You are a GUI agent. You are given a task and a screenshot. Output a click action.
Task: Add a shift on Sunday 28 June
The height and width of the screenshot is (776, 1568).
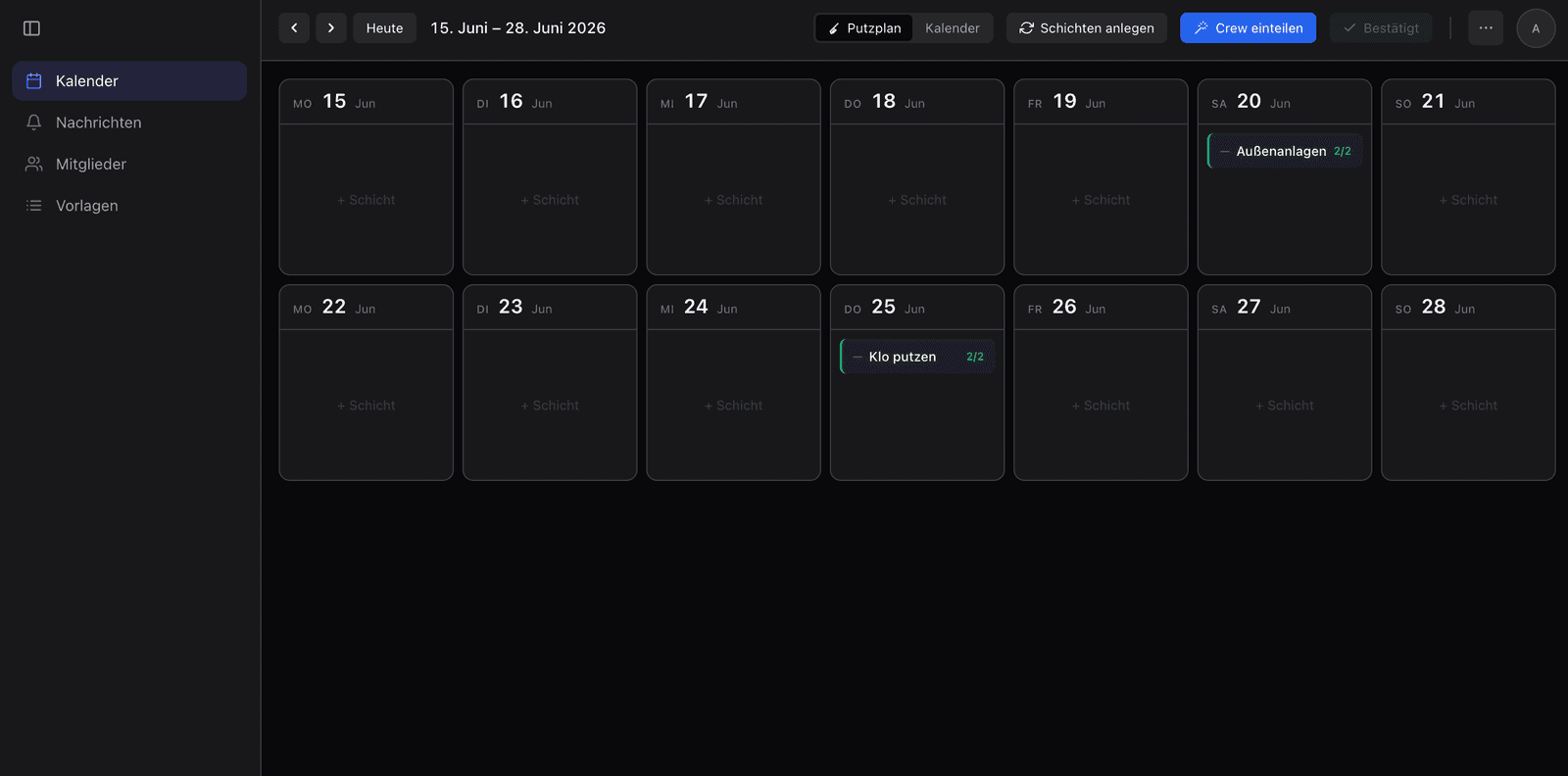tap(1468, 406)
